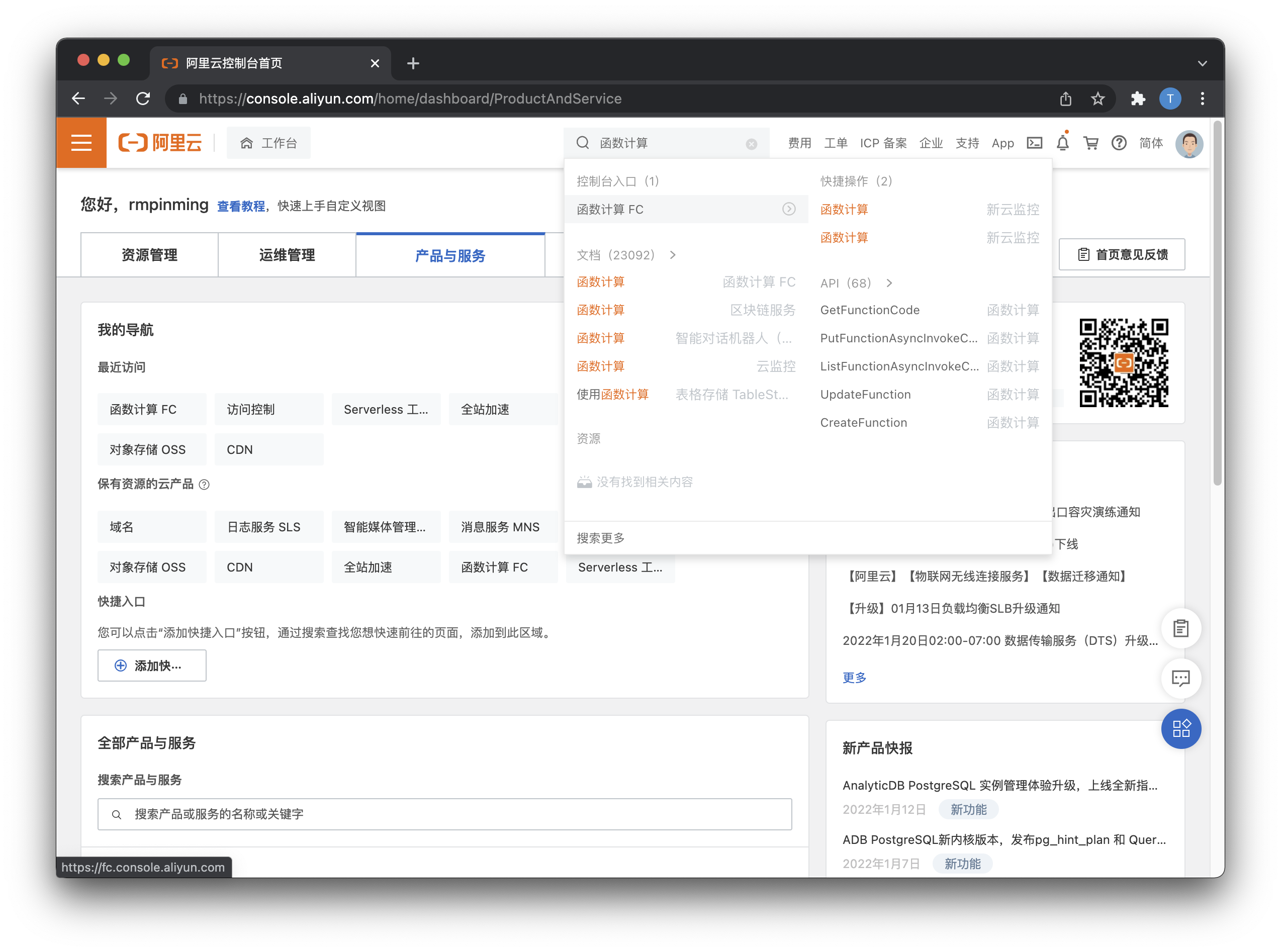Open Chrome three-dot menu

(x=1202, y=99)
